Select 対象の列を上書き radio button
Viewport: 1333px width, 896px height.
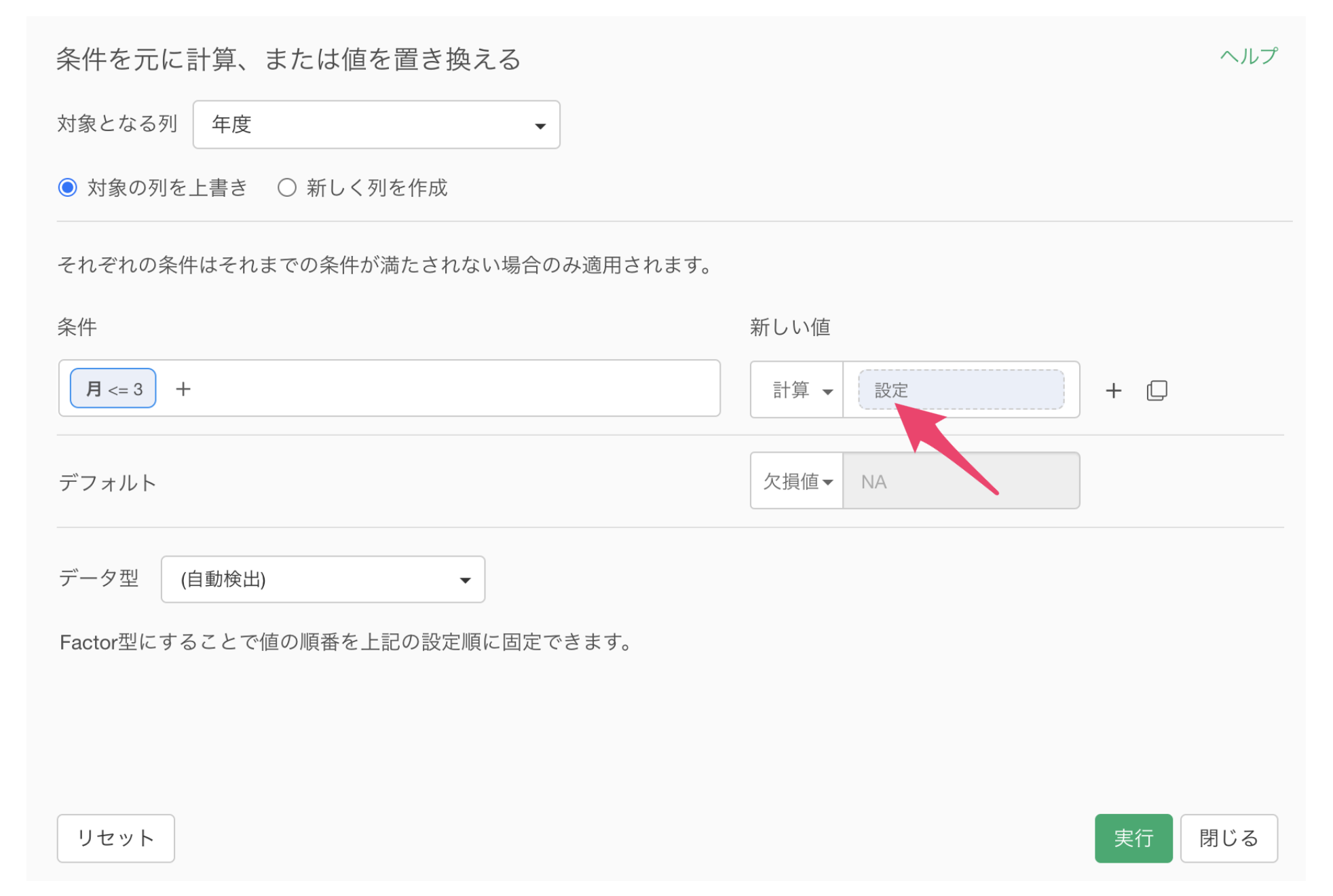click(67, 187)
